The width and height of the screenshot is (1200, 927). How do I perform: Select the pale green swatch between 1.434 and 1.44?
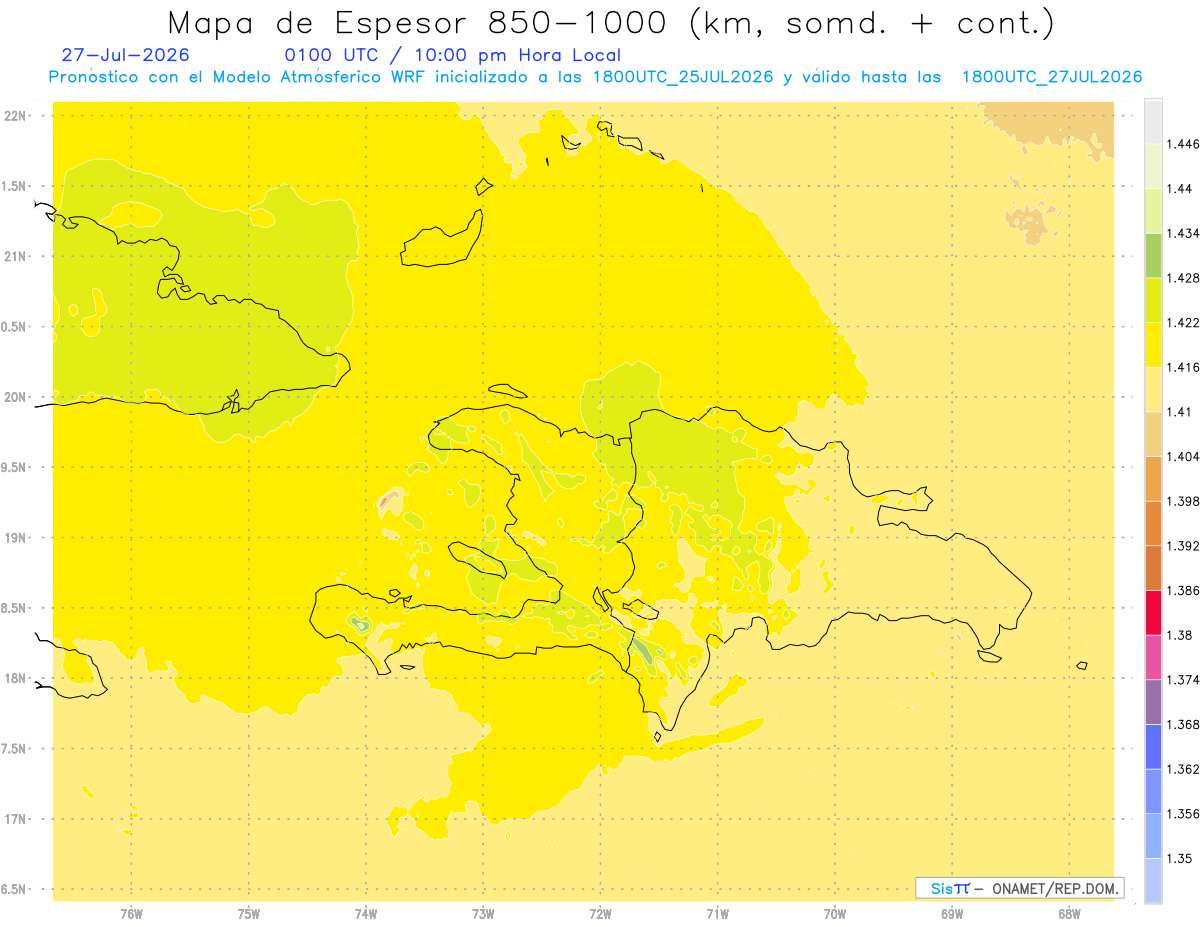click(1153, 211)
